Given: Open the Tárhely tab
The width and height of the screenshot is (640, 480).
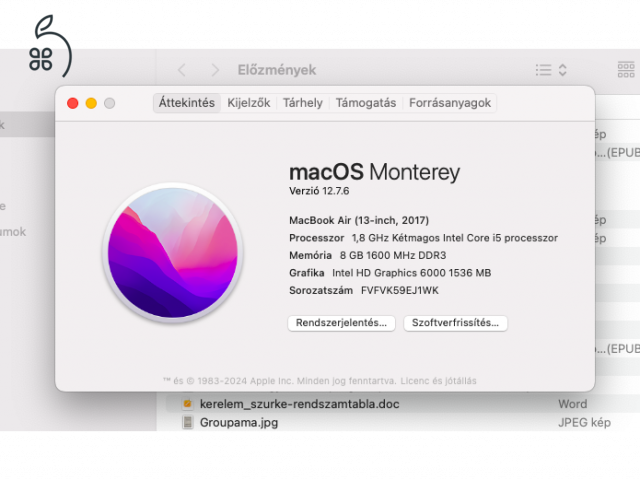Looking at the screenshot, I should coord(303,103).
